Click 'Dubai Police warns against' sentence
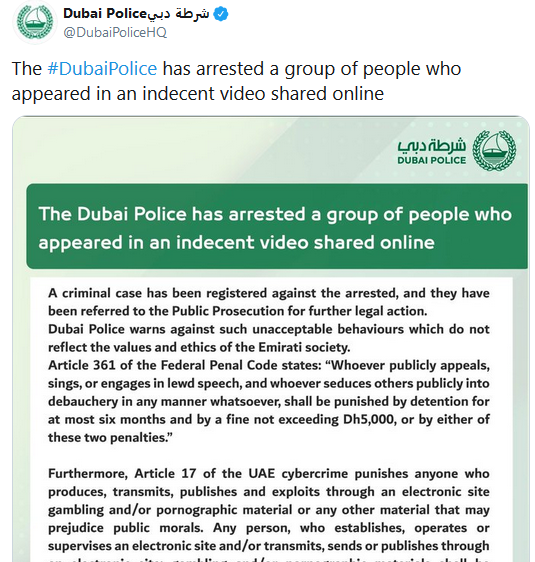The image size is (535, 562). 269,338
